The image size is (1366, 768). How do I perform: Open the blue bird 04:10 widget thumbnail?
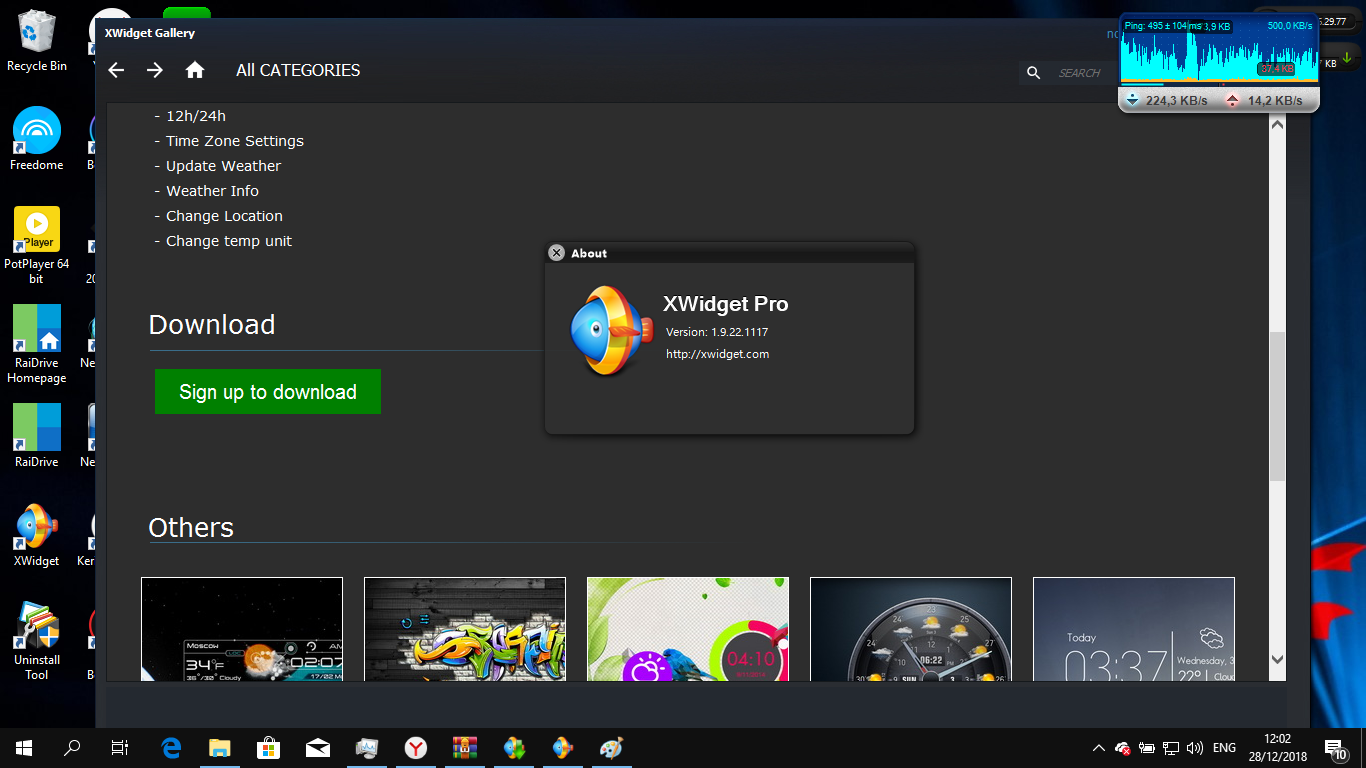(x=688, y=629)
